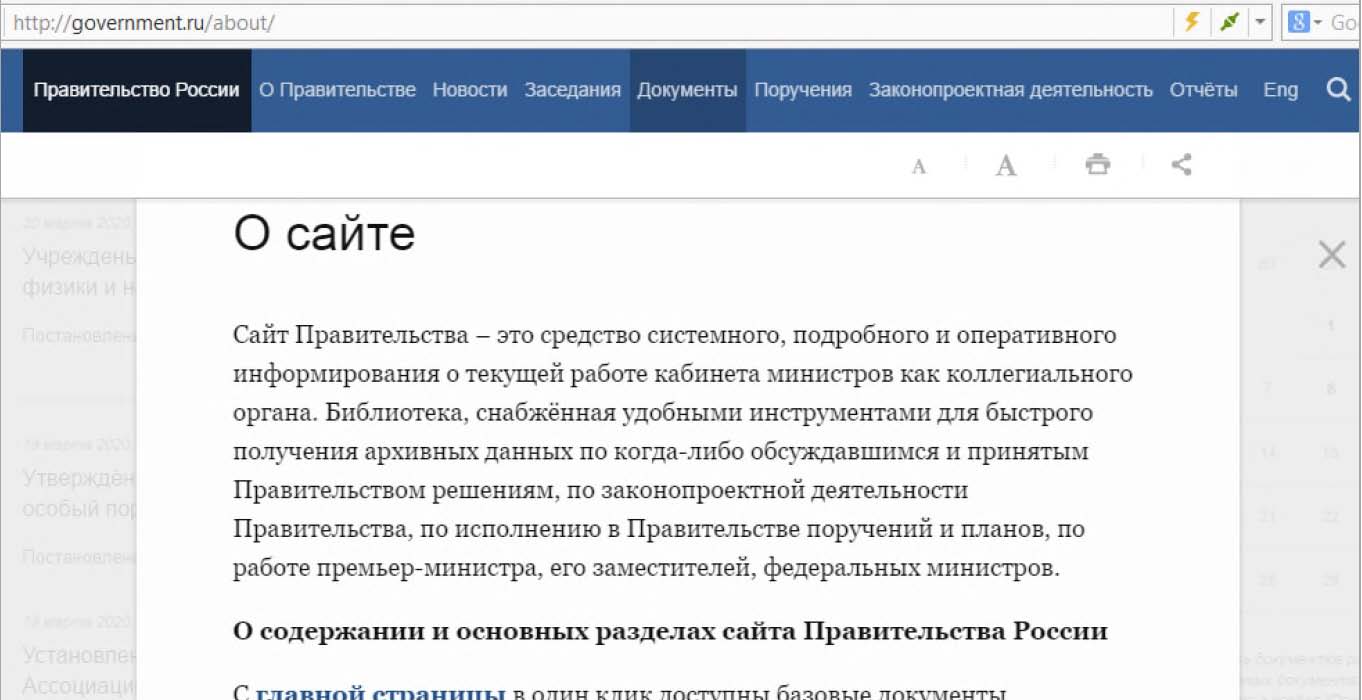Open the Google search engine selector dropdown
The width and height of the screenshot is (1362, 700).
point(1305,22)
